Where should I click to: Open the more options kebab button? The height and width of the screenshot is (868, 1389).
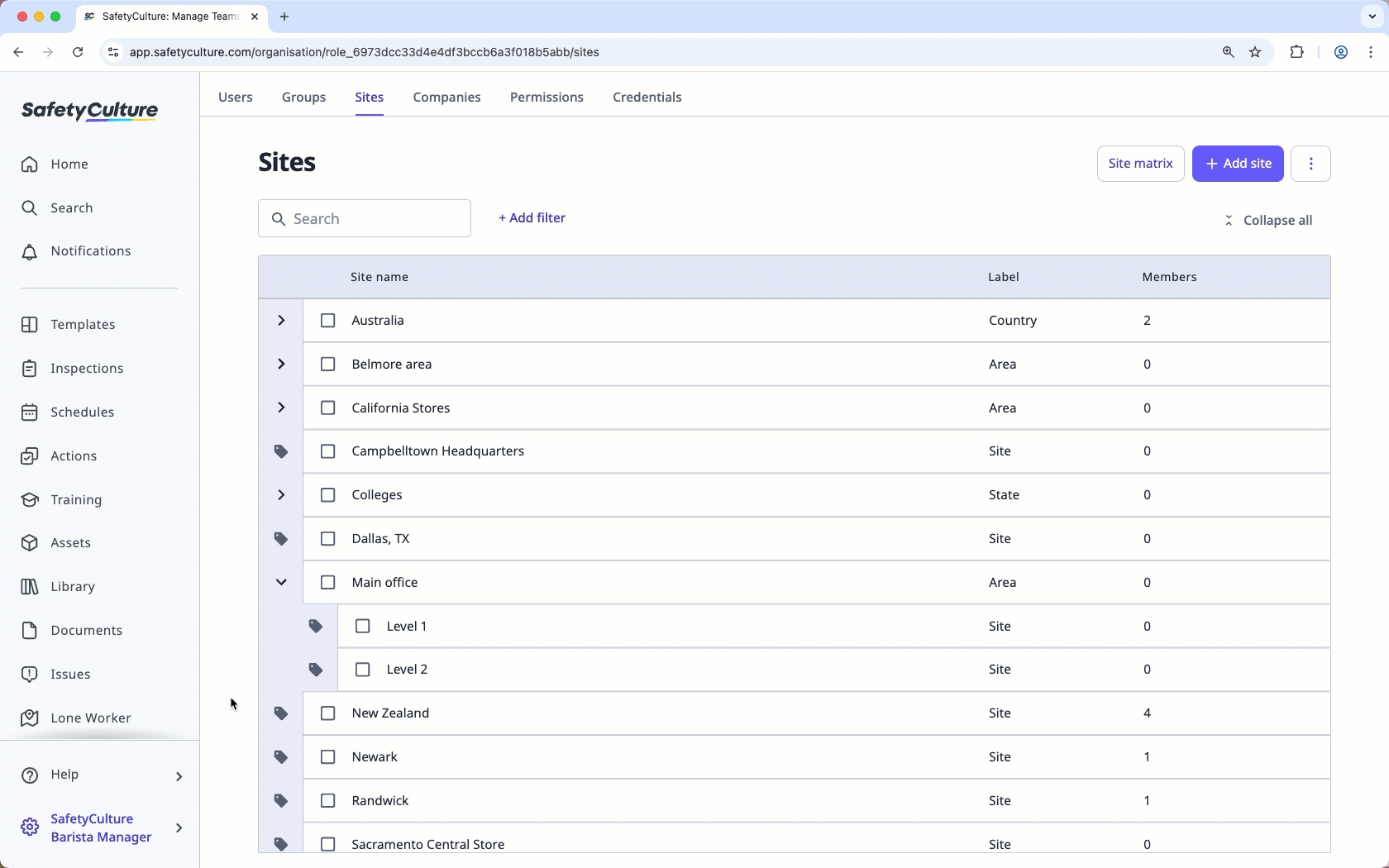1310,164
